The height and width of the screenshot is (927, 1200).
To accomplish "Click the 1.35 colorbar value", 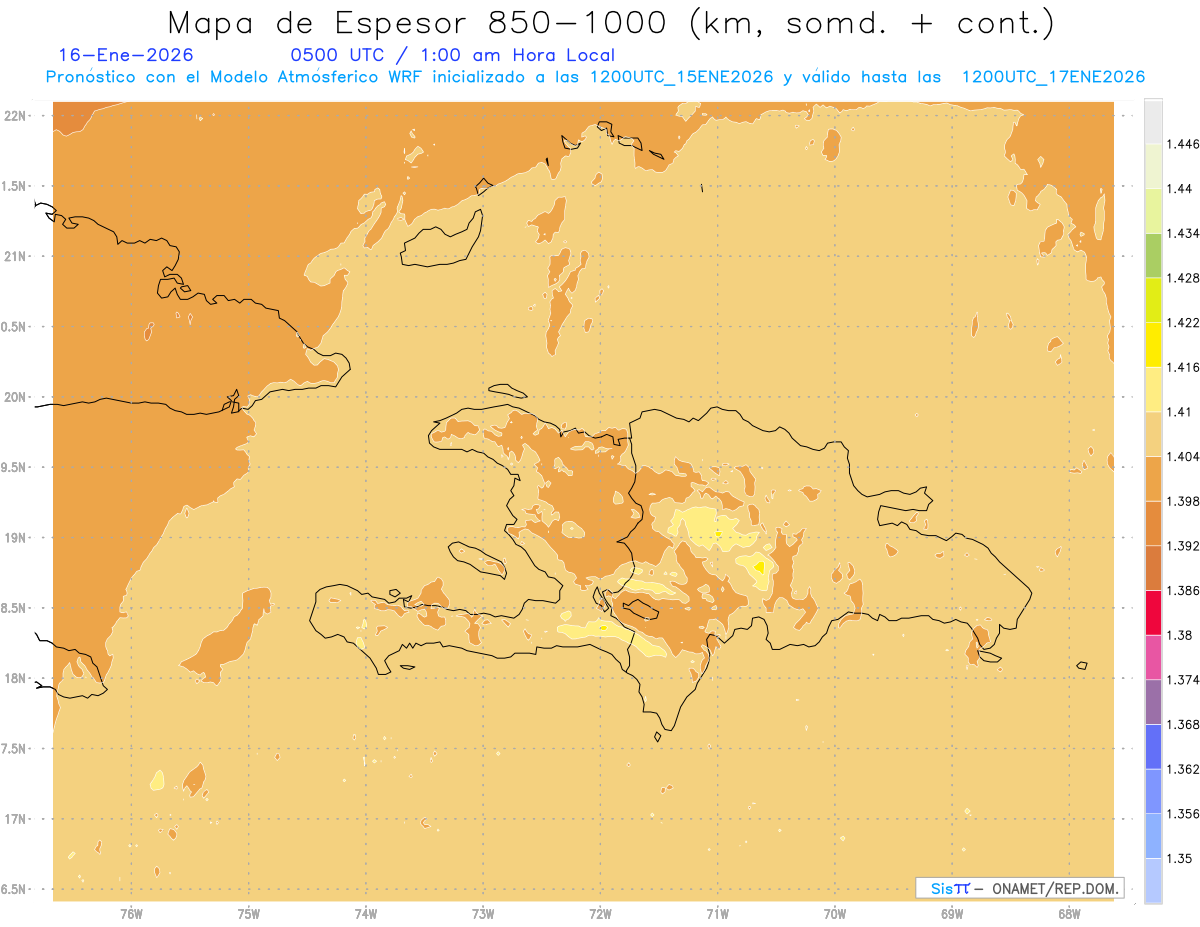I will (1178, 858).
